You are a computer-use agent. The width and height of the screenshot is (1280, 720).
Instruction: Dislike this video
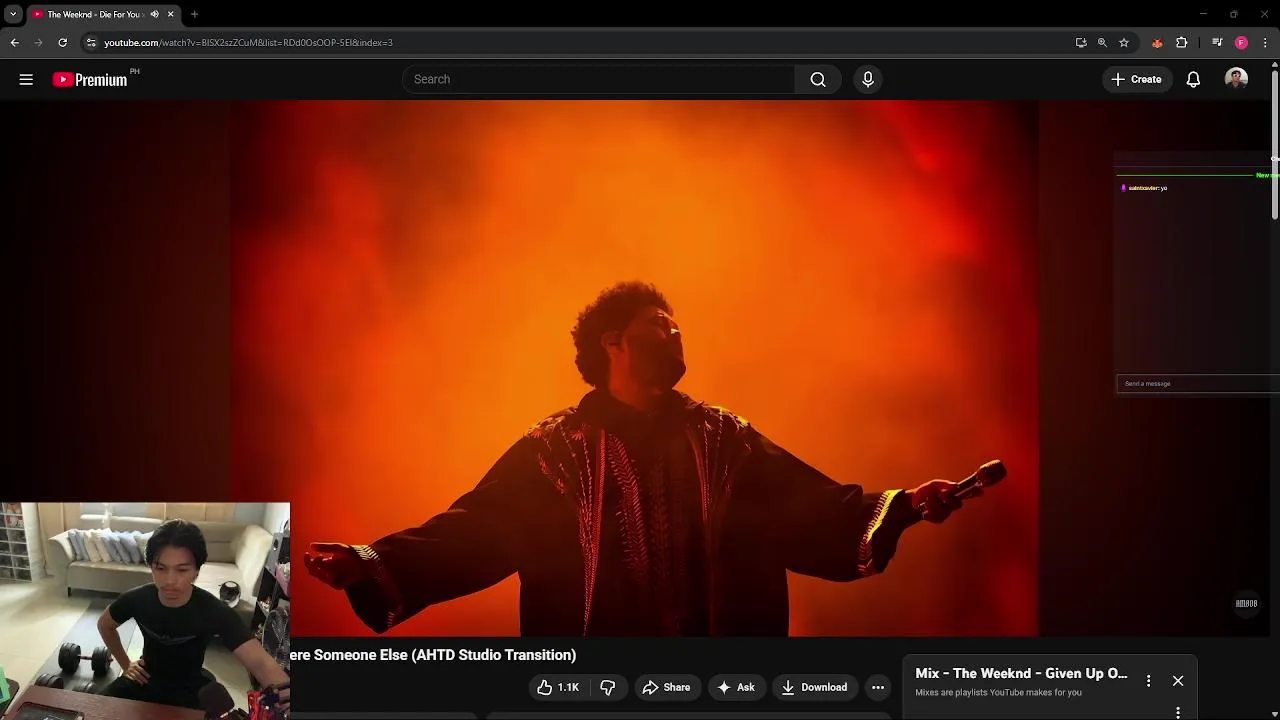tap(607, 687)
